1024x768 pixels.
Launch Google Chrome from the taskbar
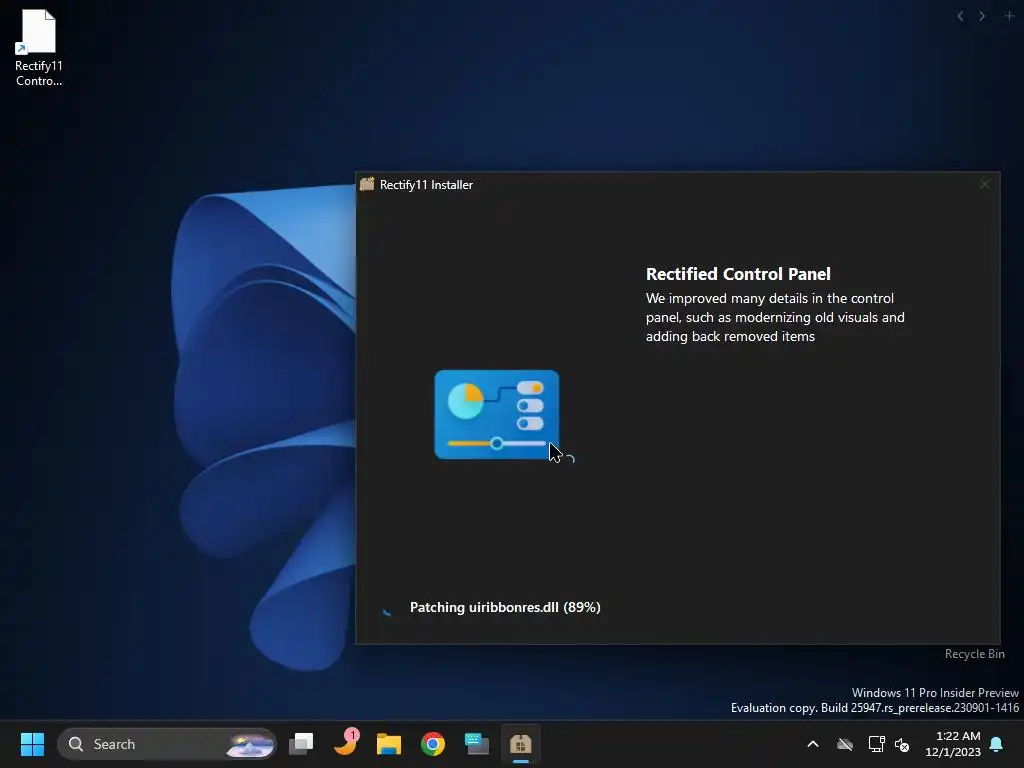[x=432, y=744]
